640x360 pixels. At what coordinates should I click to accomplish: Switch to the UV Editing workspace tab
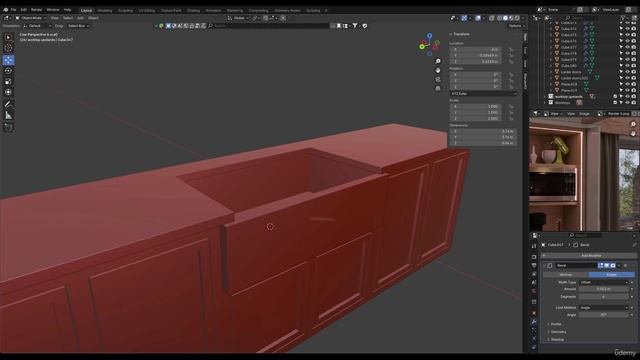pyautogui.click(x=147, y=11)
